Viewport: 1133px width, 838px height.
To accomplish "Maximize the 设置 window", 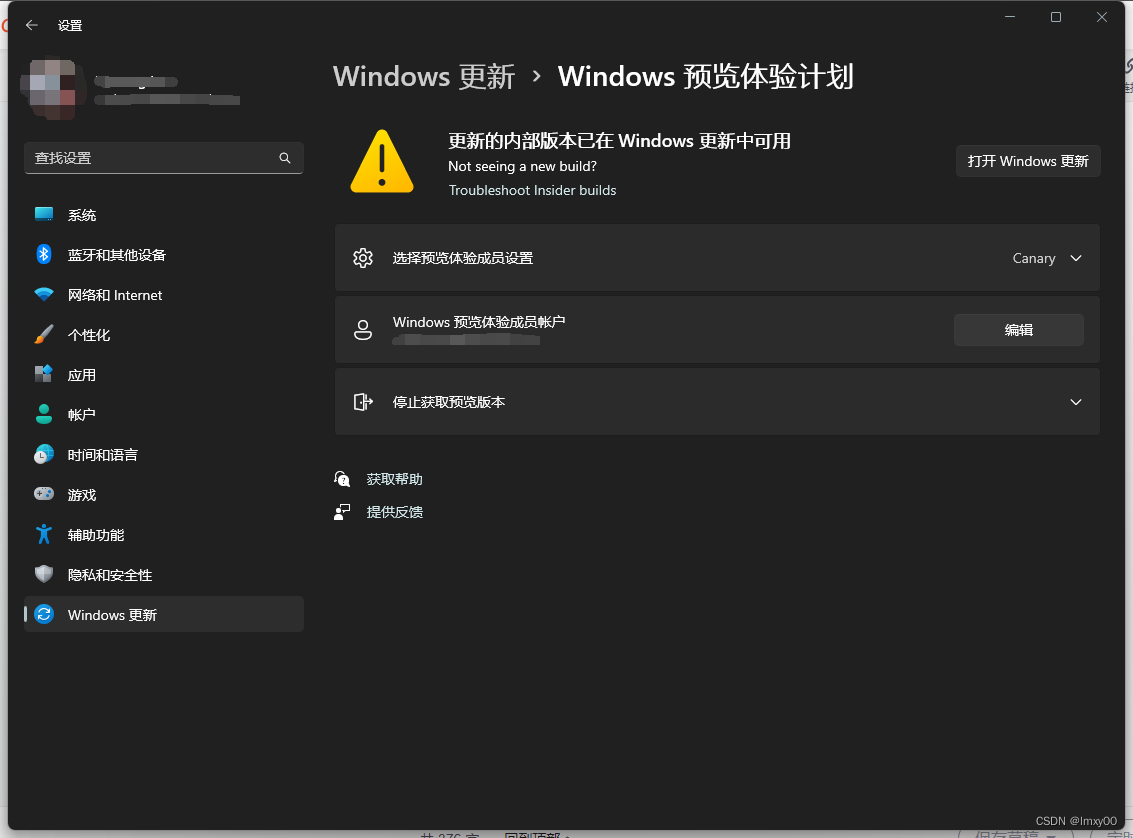I will (1056, 17).
